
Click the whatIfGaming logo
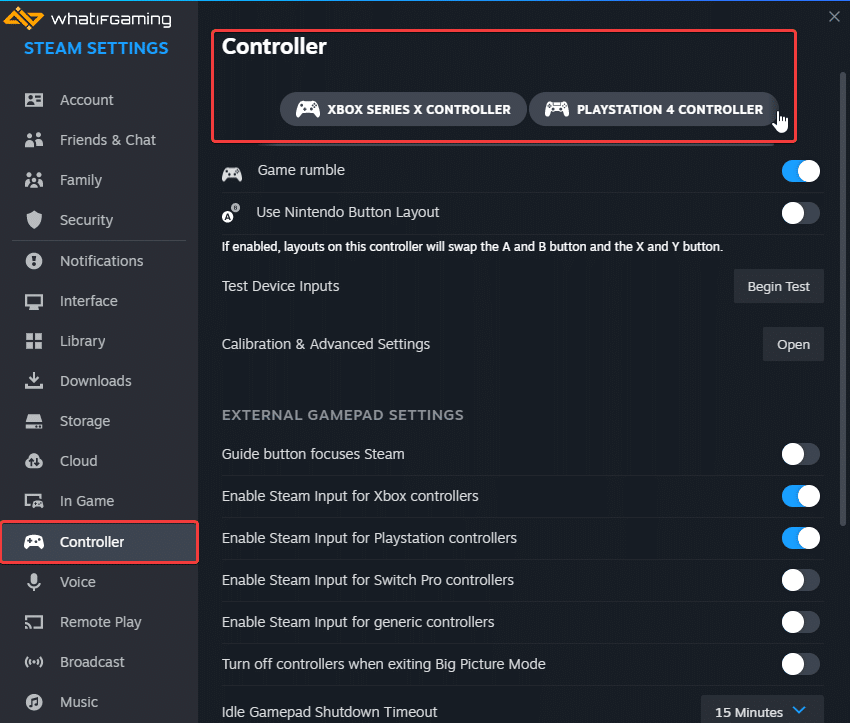click(x=87, y=18)
